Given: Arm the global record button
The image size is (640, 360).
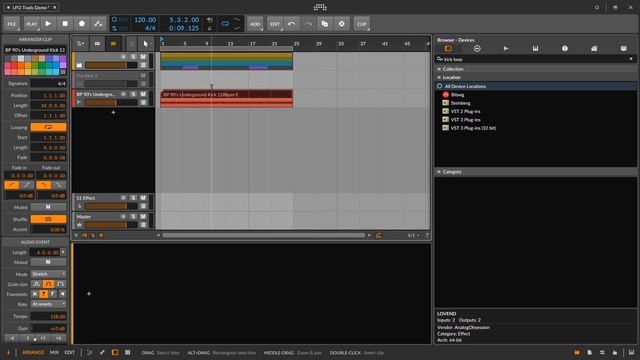Looking at the screenshot, I should pyautogui.click(x=82, y=24).
